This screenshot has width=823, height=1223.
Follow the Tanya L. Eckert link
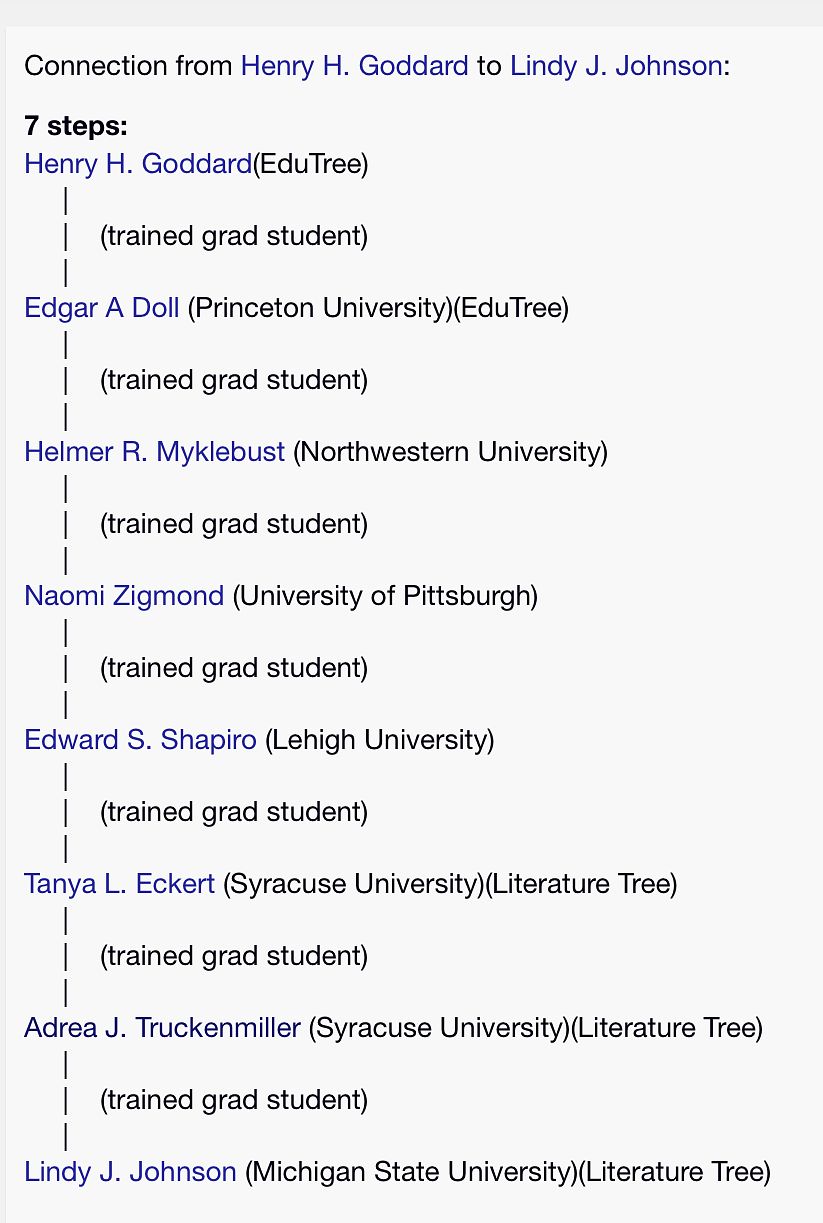120,884
